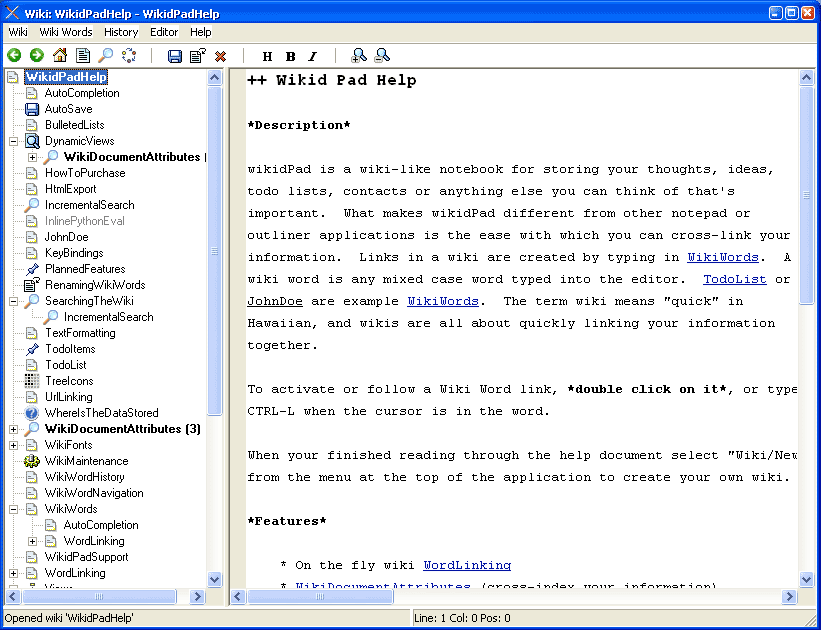Viewport: 821px width, 630px height.
Task: Click the green Back arrow toolbar icon
Action: (14, 56)
